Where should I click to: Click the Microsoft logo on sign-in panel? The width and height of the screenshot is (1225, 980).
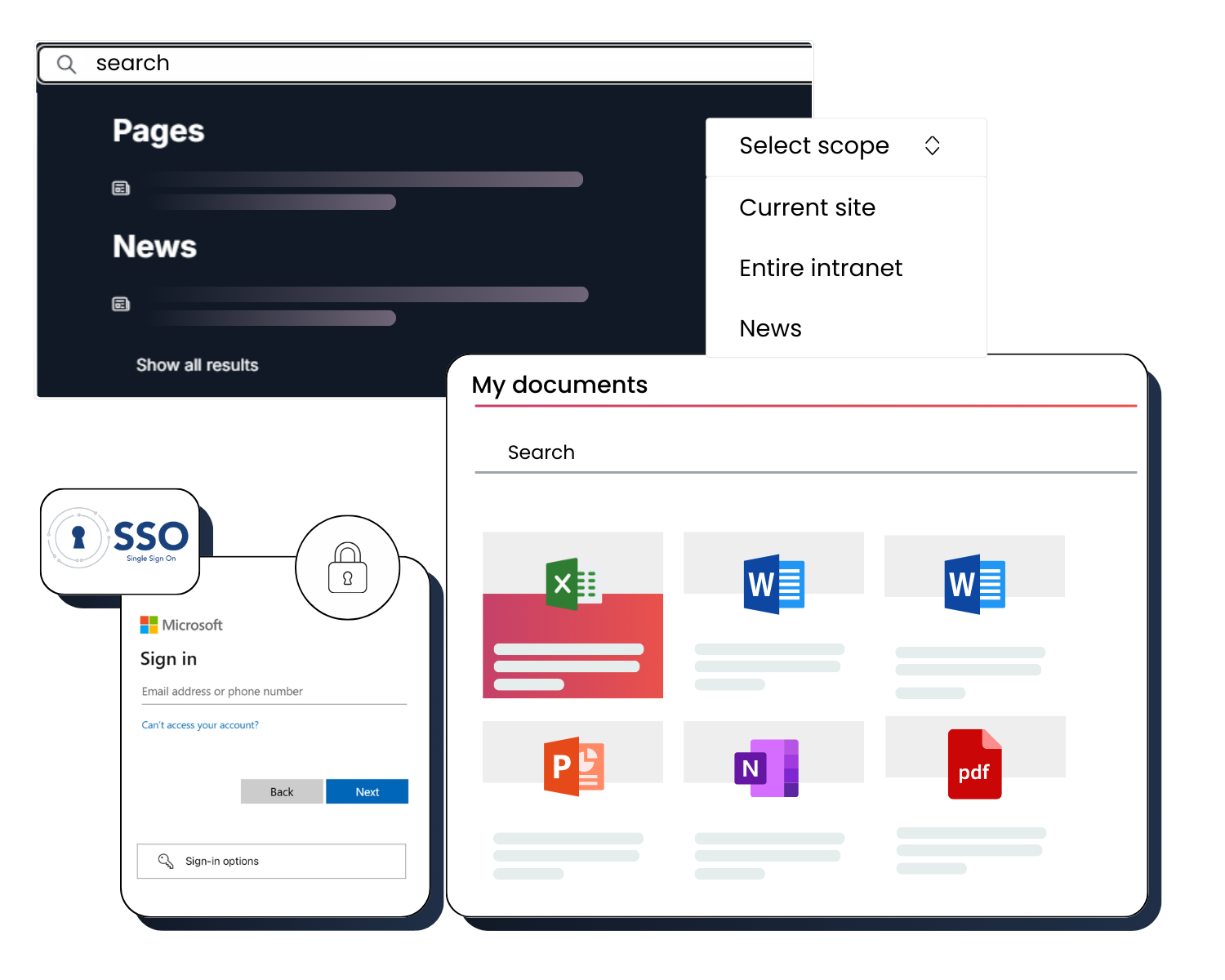(181, 625)
